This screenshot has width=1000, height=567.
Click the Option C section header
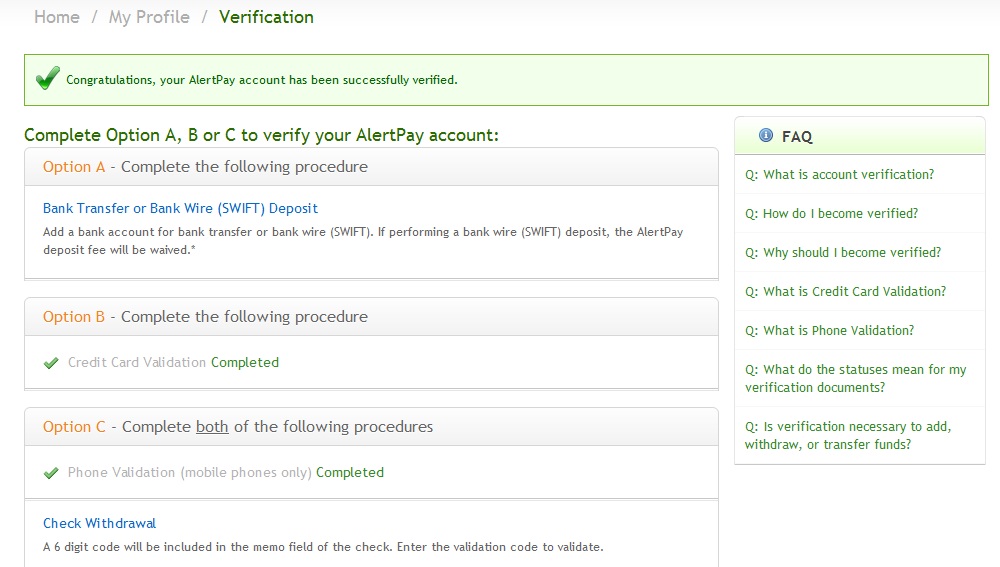371,427
